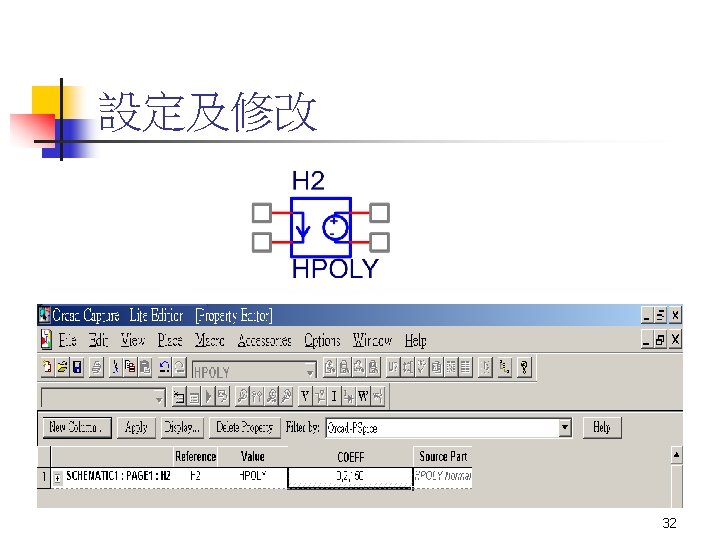Click the Apply button
This screenshot has height=540, width=720.
[136, 428]
